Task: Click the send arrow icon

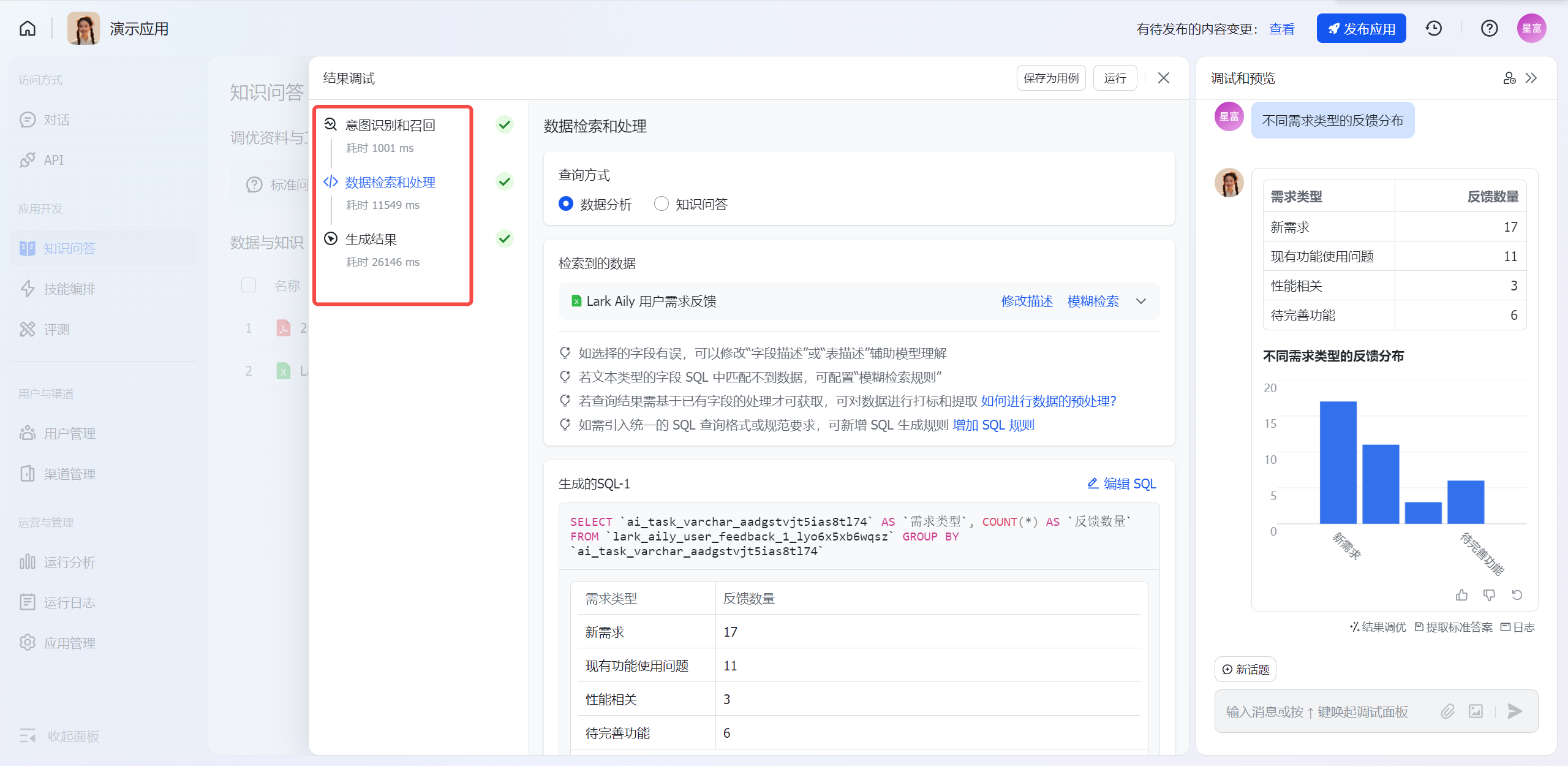Action: pyautogui.click(x=1515, y=711)
